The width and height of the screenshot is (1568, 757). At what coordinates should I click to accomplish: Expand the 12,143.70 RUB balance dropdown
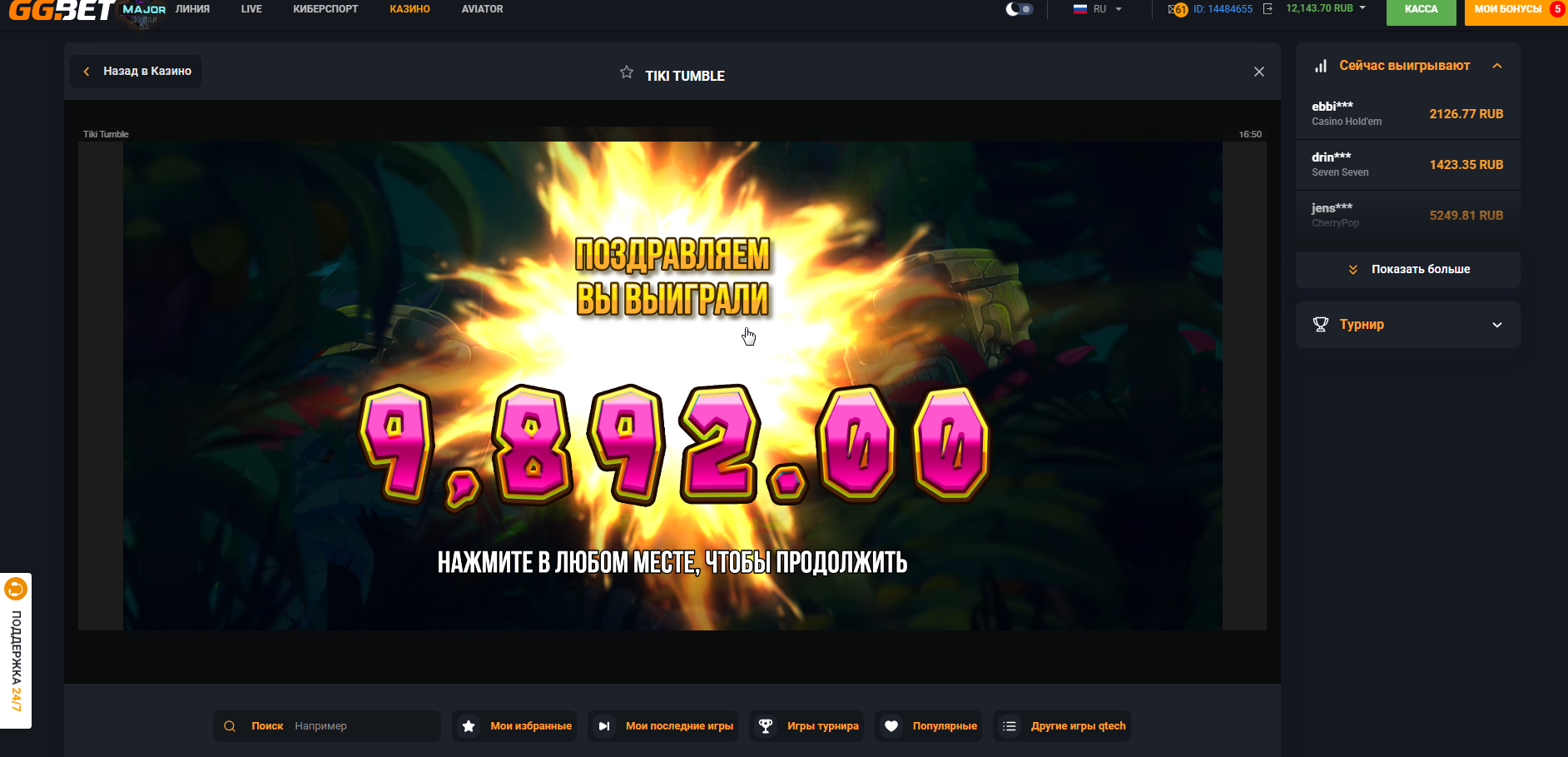tap(1326, 8)
